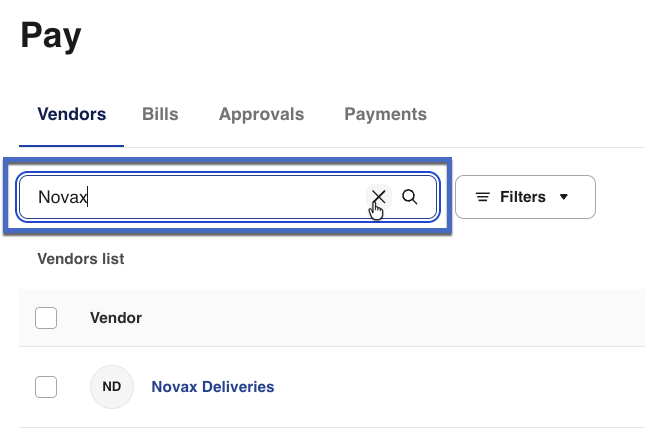Select the Payments tab
The width and height of the screenshot is (645, 445).
(385, 114)
